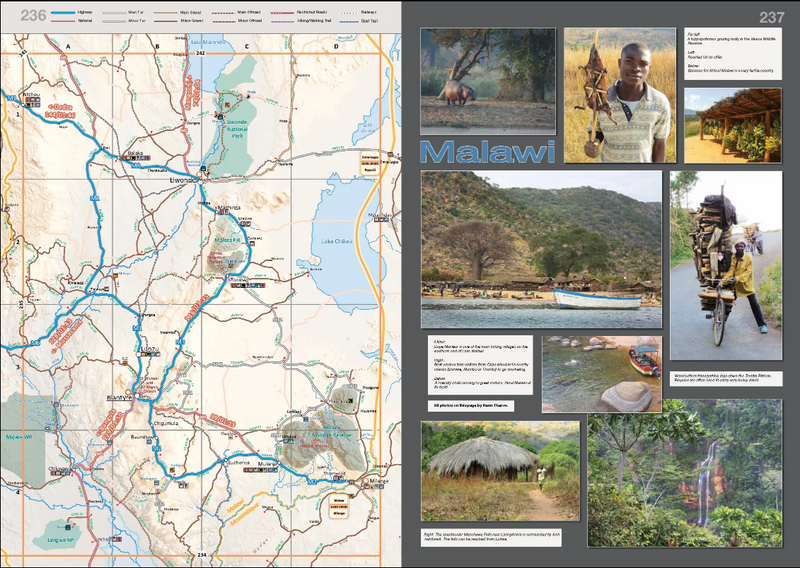The height and width of the screenshot is (568, 800).
Task: Click the Railways legend entry
Action: (358, 12)
